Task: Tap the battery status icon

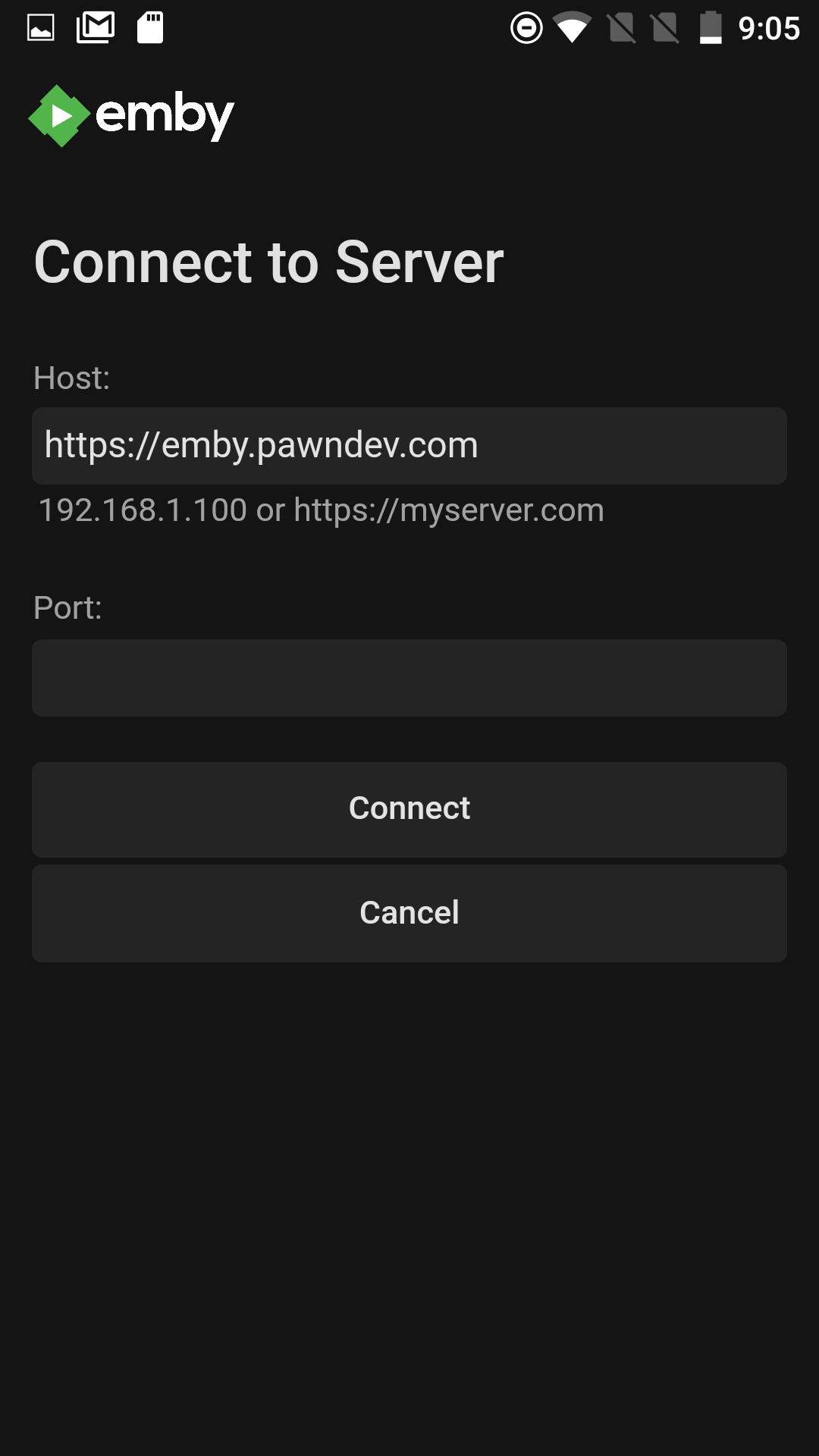Action: 711,28
